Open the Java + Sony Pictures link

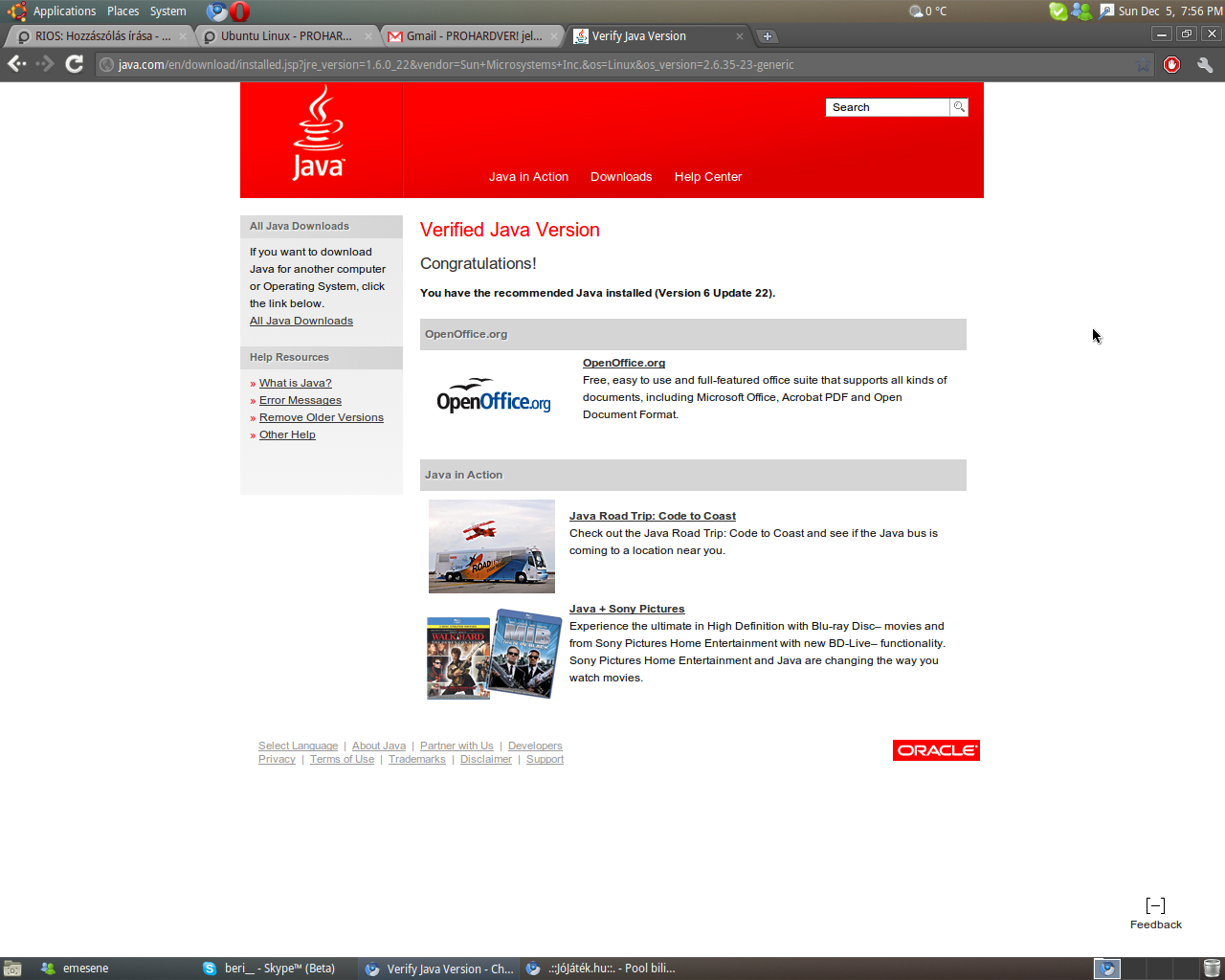[627, 609]
